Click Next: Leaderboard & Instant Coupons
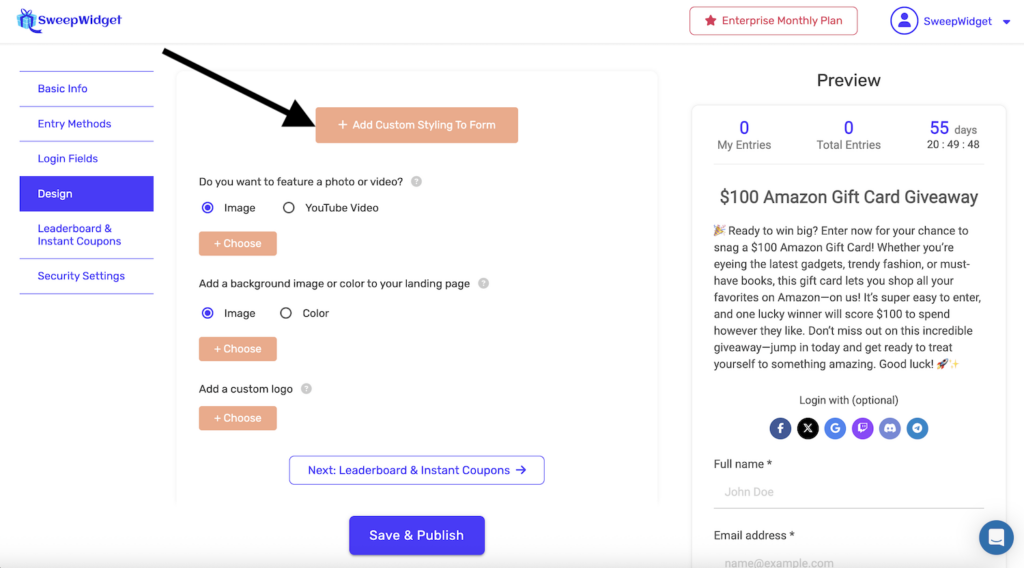Image resolution: width=1024 pixels, height=568 pixels. pos(417,470)
